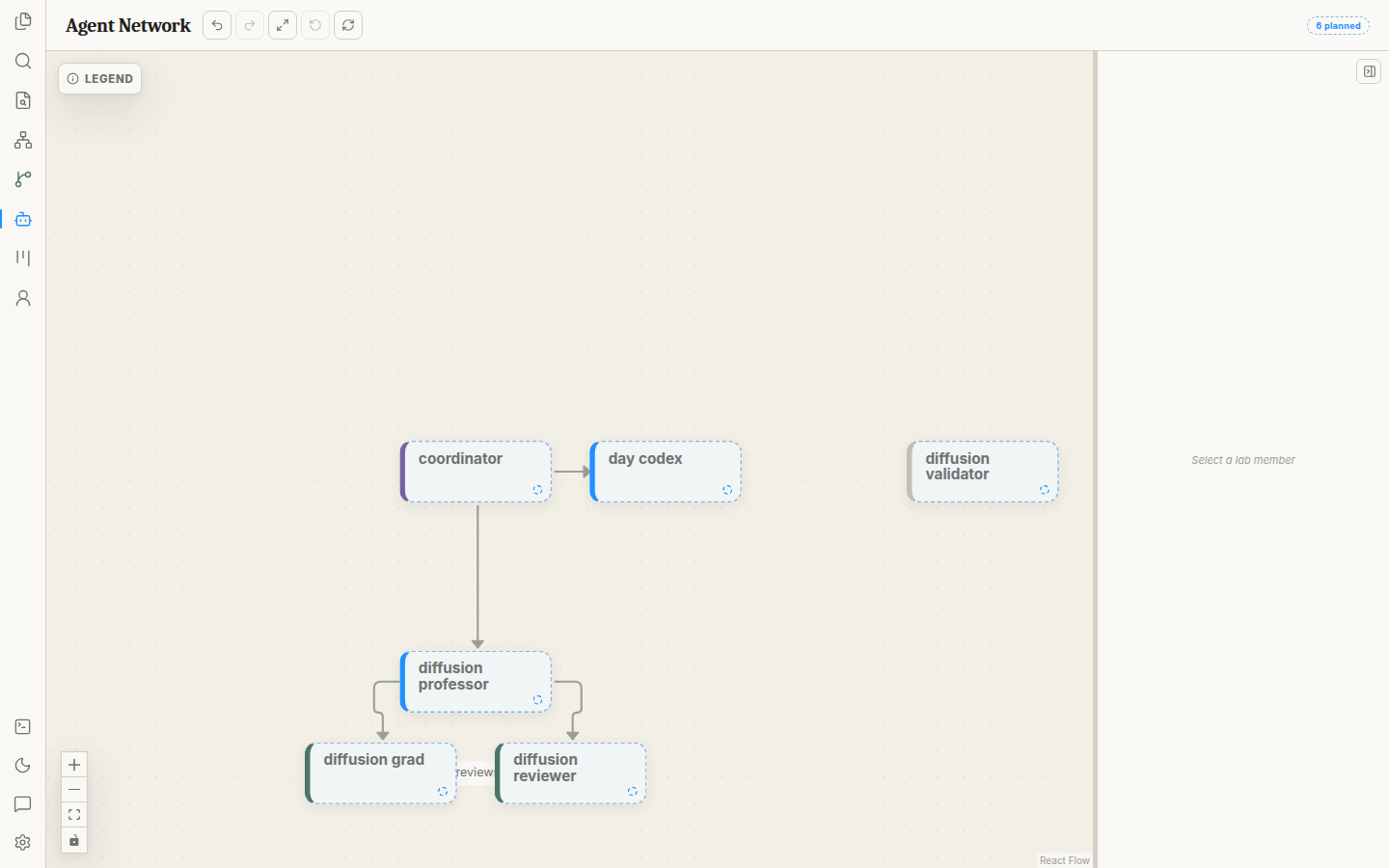1389x868 pixels.
Task: Select the diffusion validator node
Action: tap(983, 472)
